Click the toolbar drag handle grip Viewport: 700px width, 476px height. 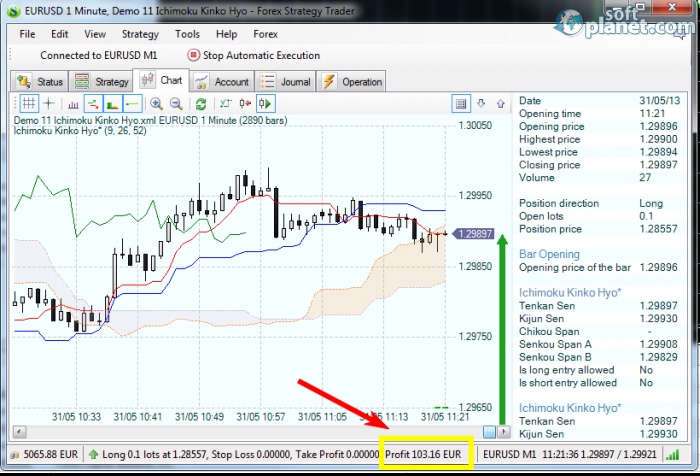coord(16,104)
